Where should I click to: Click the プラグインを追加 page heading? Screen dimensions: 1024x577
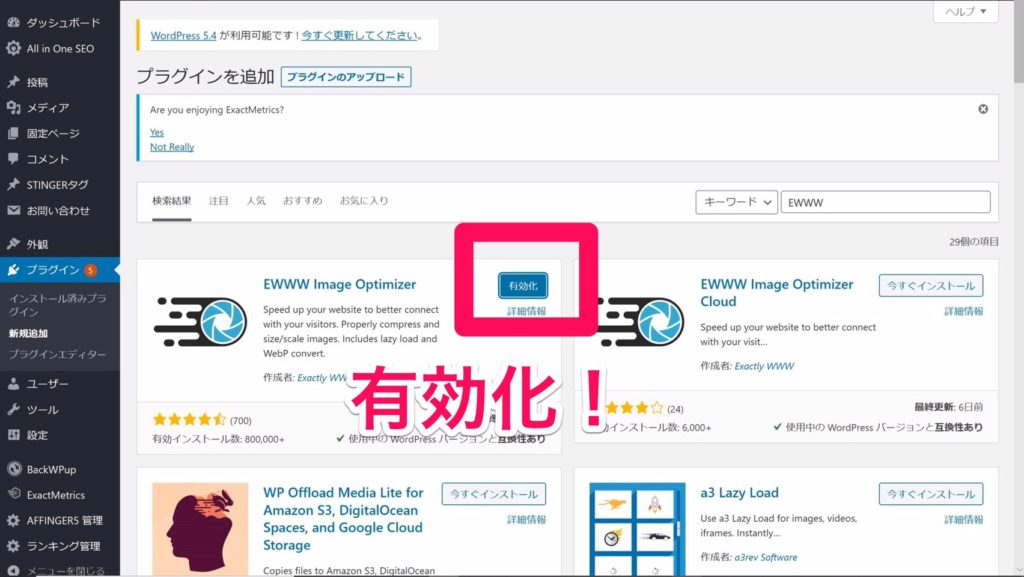pos(205,76)
